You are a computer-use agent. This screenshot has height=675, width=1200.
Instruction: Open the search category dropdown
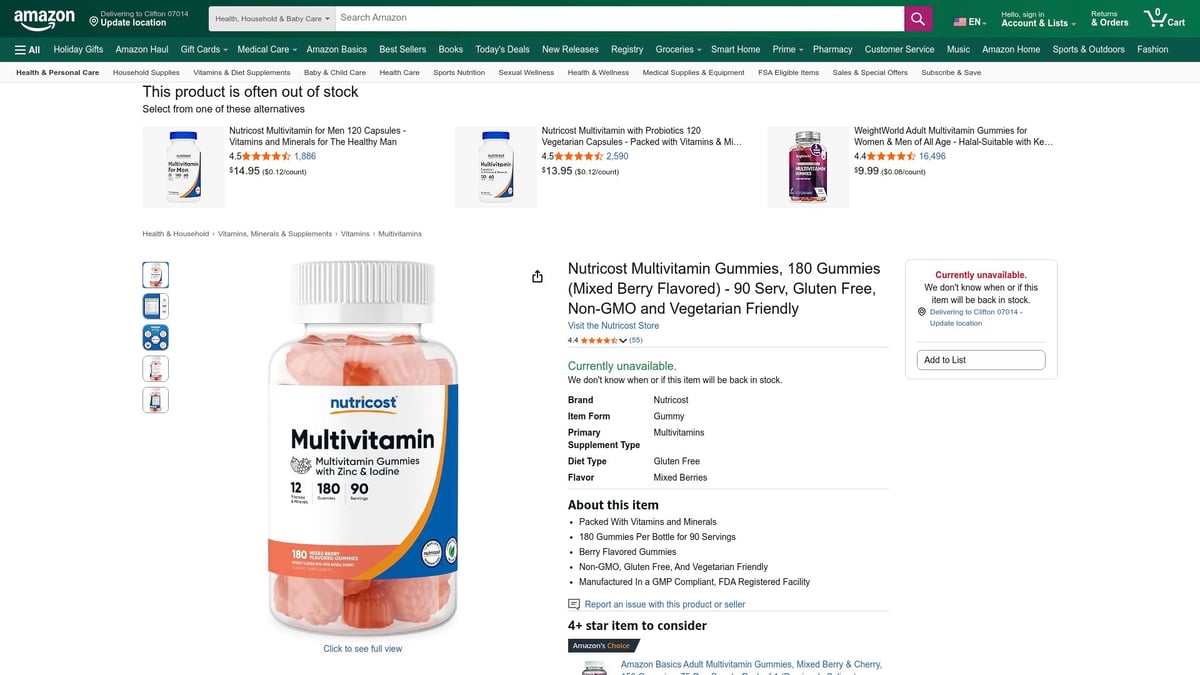point(268,17)
